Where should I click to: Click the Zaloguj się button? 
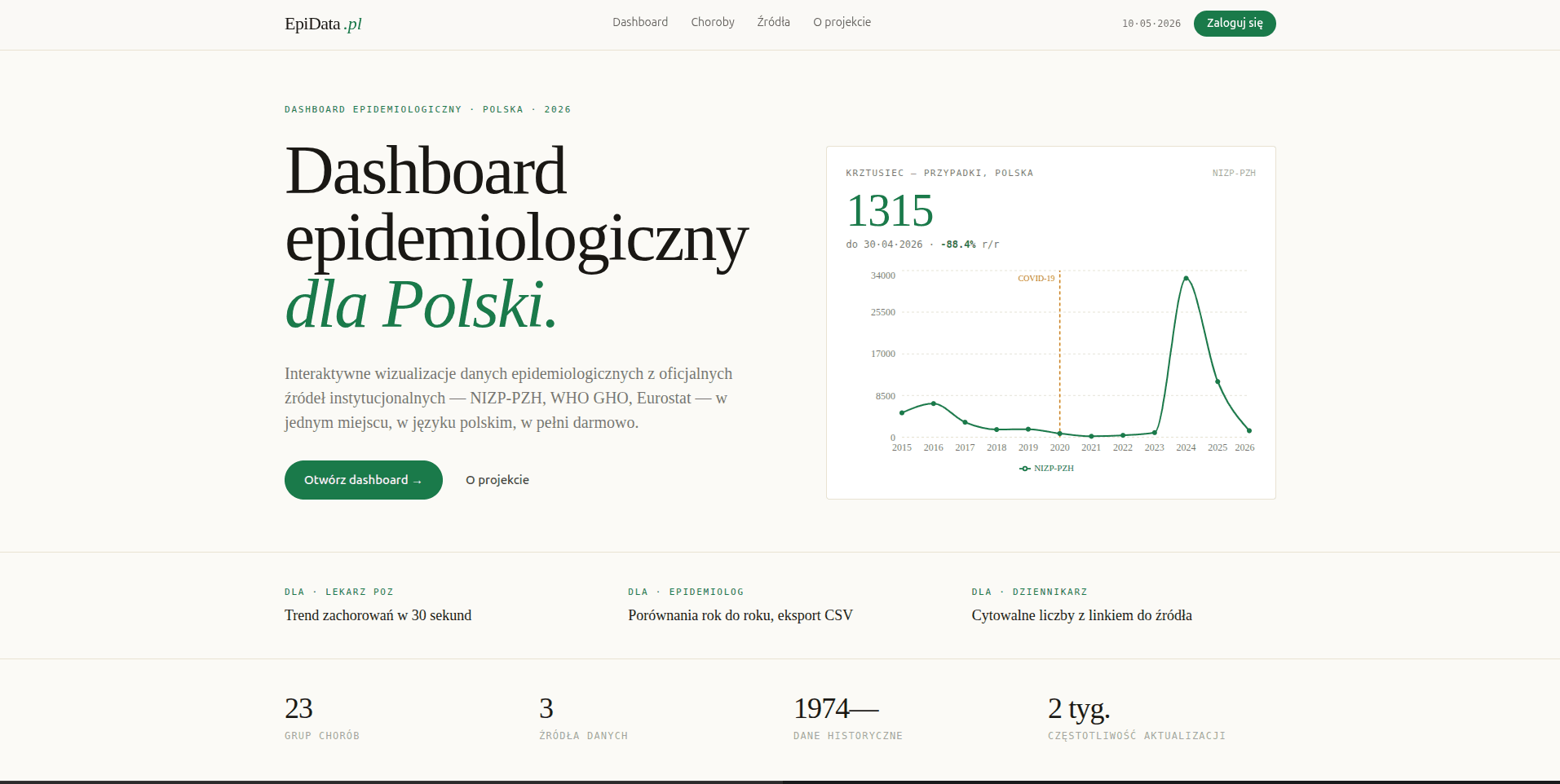pyautogui.click(x=1235, y=23)
